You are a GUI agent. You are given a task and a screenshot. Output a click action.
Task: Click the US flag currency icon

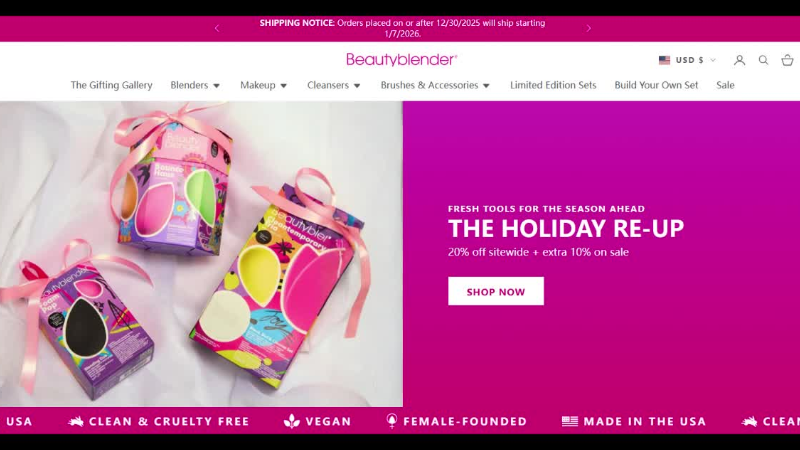pos(664,60)
